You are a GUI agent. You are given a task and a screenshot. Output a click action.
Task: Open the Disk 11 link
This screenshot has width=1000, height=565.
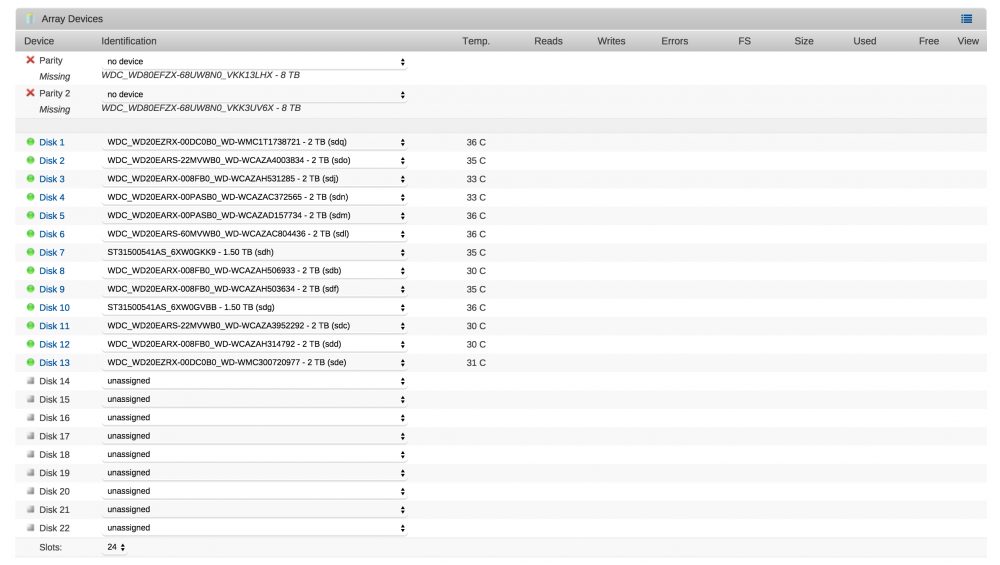(x=54, y=326)
